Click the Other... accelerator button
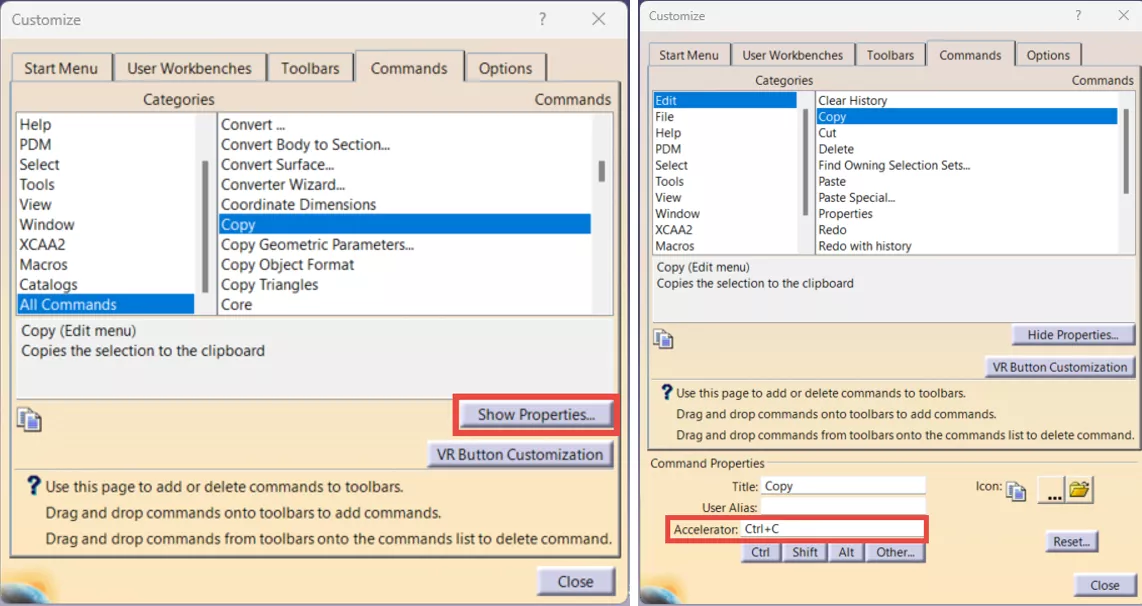Viewport: 1142px width, 606px height. (x=894, y=551)
